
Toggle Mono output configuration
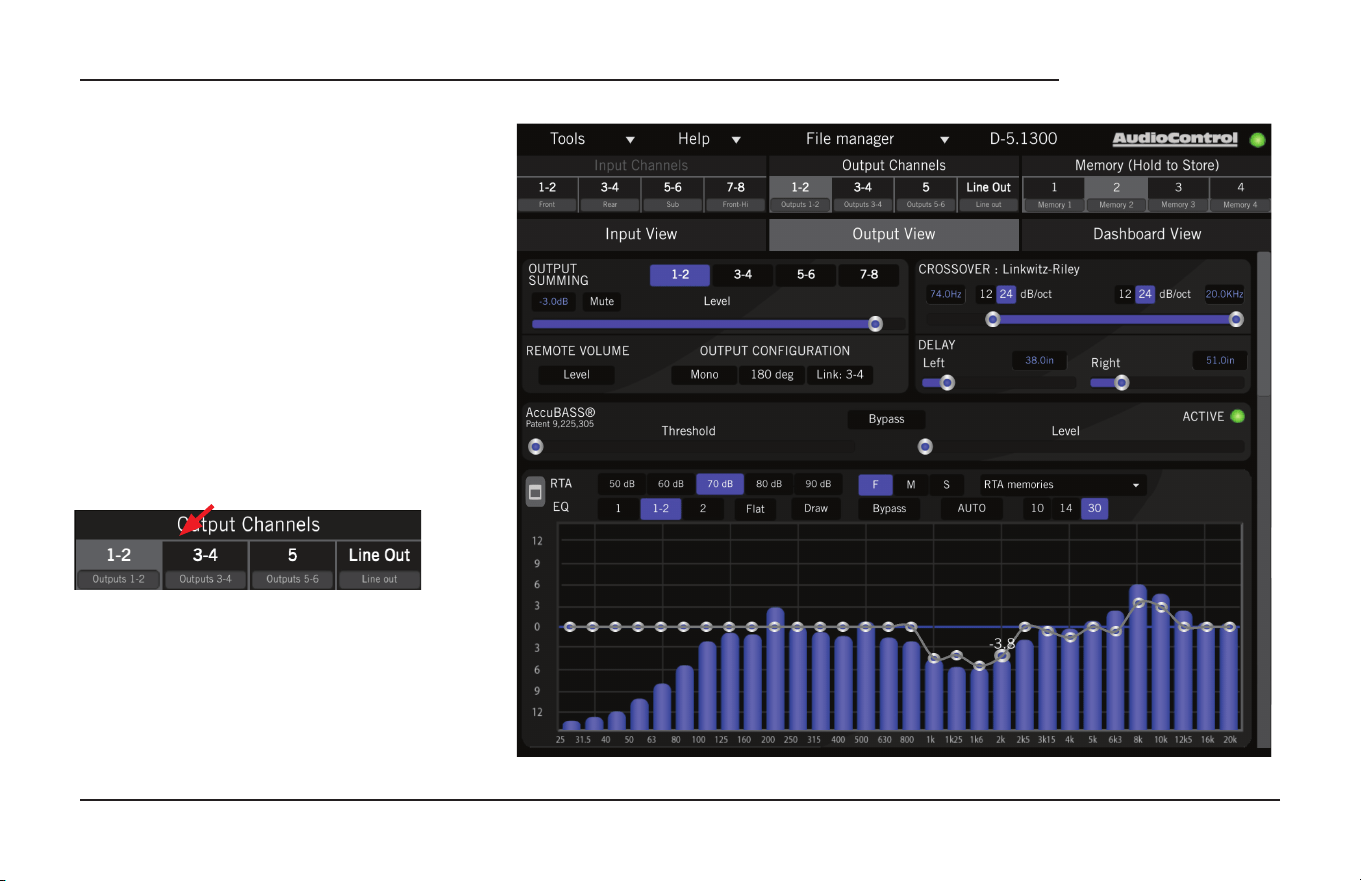click(x=704, y=375)
